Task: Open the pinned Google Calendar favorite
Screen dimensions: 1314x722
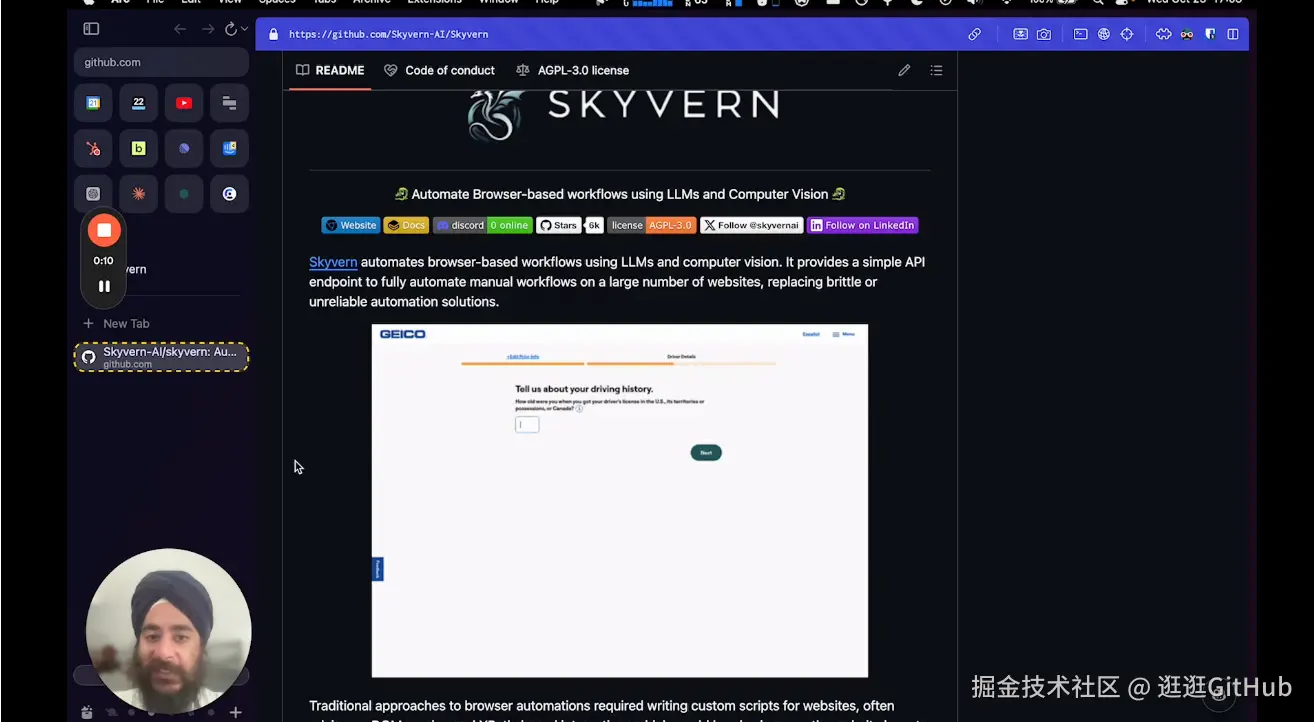Action: click(x=93, y=103)
